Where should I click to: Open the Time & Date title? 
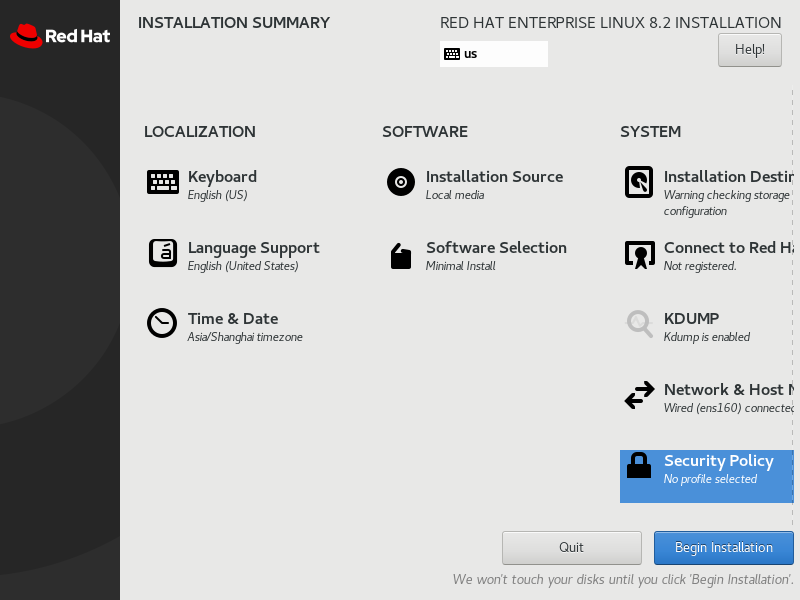coord(233,319)
